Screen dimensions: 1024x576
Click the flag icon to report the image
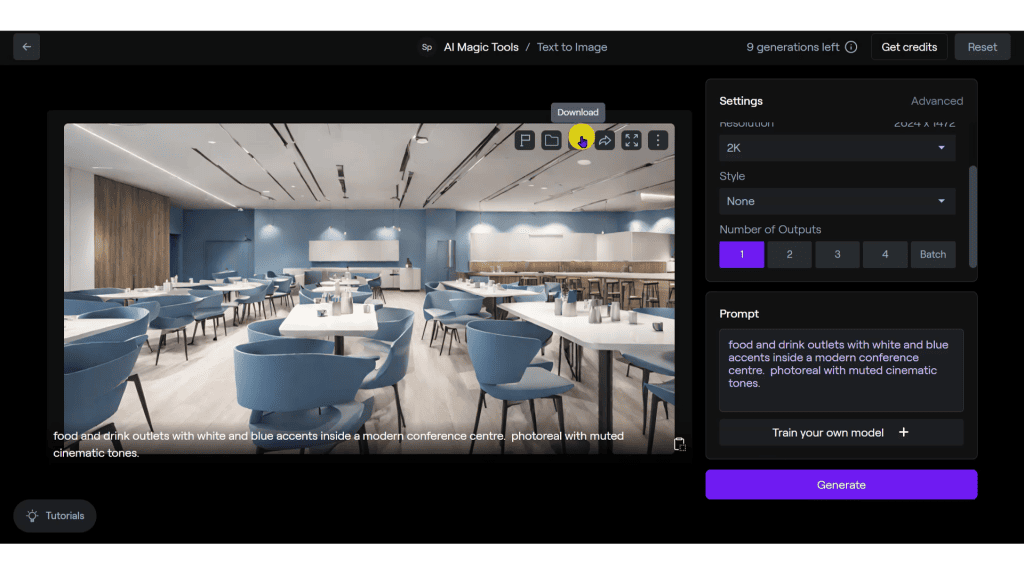coord(524,140)
